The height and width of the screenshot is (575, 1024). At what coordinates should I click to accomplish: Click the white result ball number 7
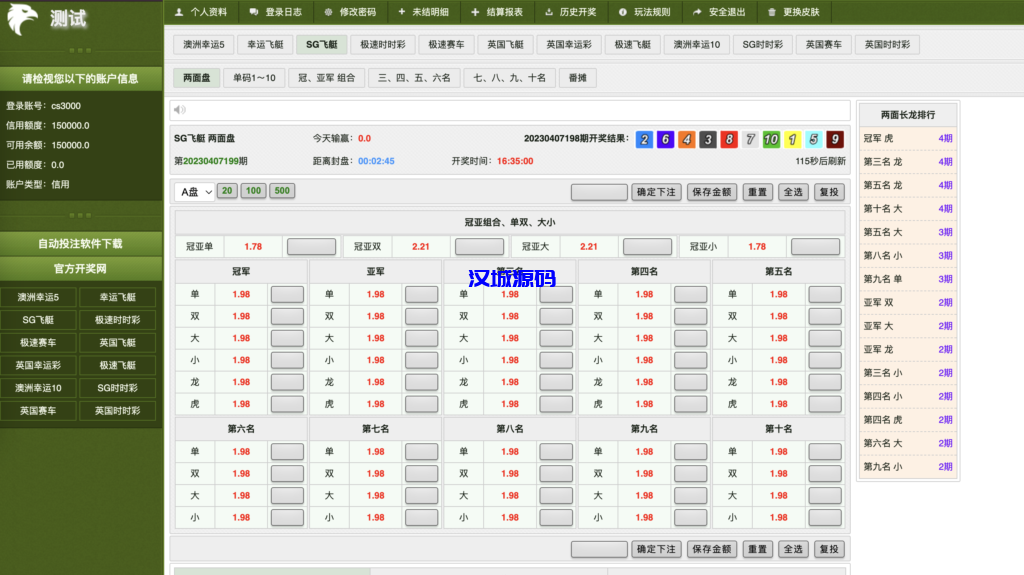pos(750,139)
